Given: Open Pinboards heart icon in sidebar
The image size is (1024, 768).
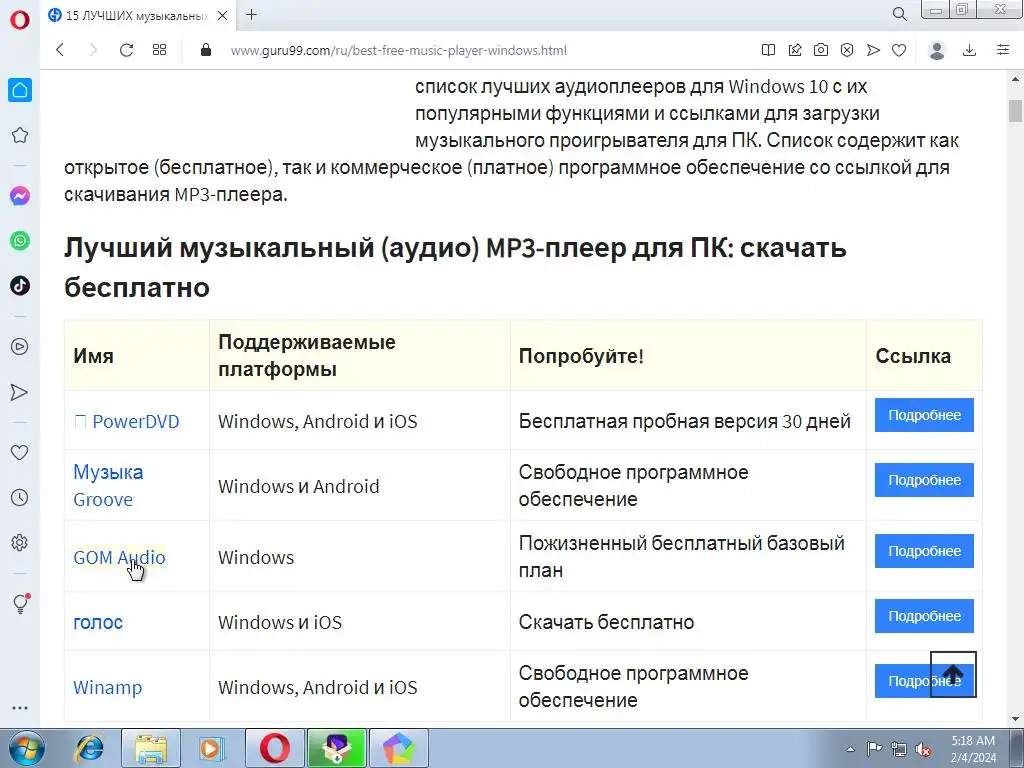Looking at the screenshot, I should (x=20, y=452).
